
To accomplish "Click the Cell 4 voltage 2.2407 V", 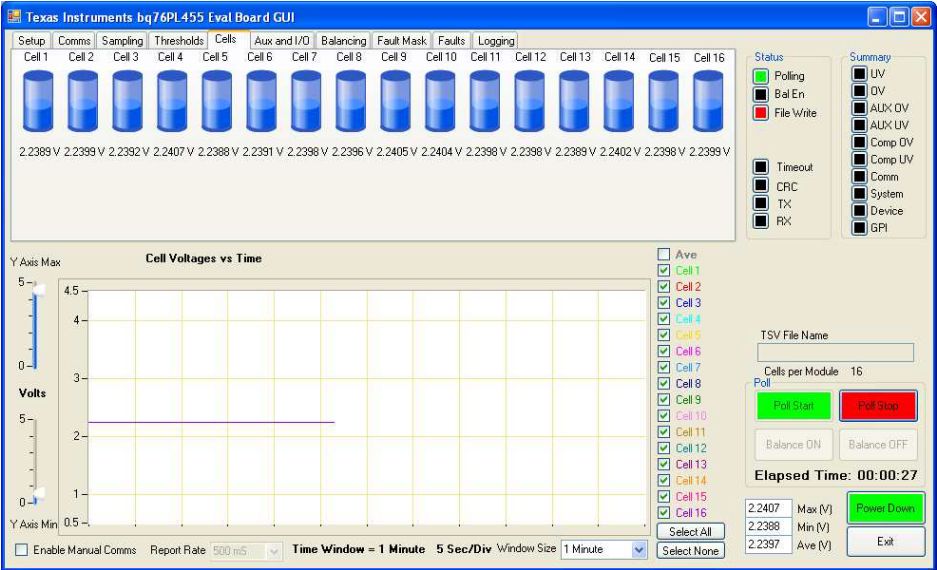I will click(x=173, y=152).
